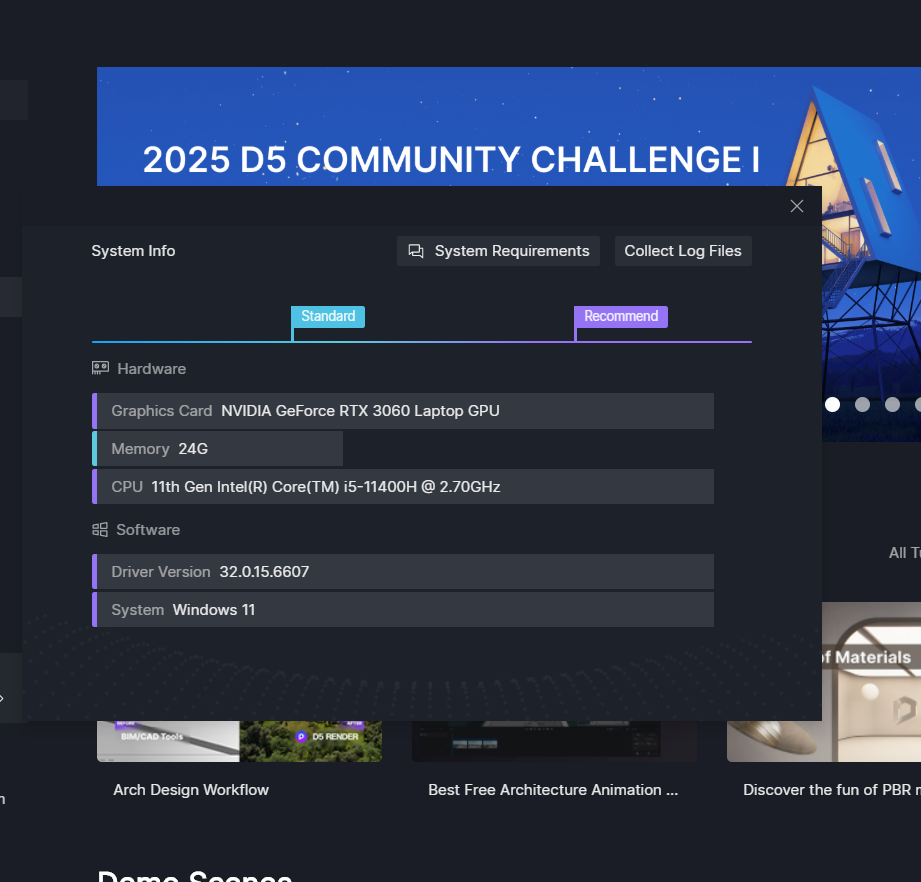Viewport: 921px width, 882px height.
Task: Open Best Free Architecture Animation tutorial title
Action: pyautogui.click(x=553, y=790)
